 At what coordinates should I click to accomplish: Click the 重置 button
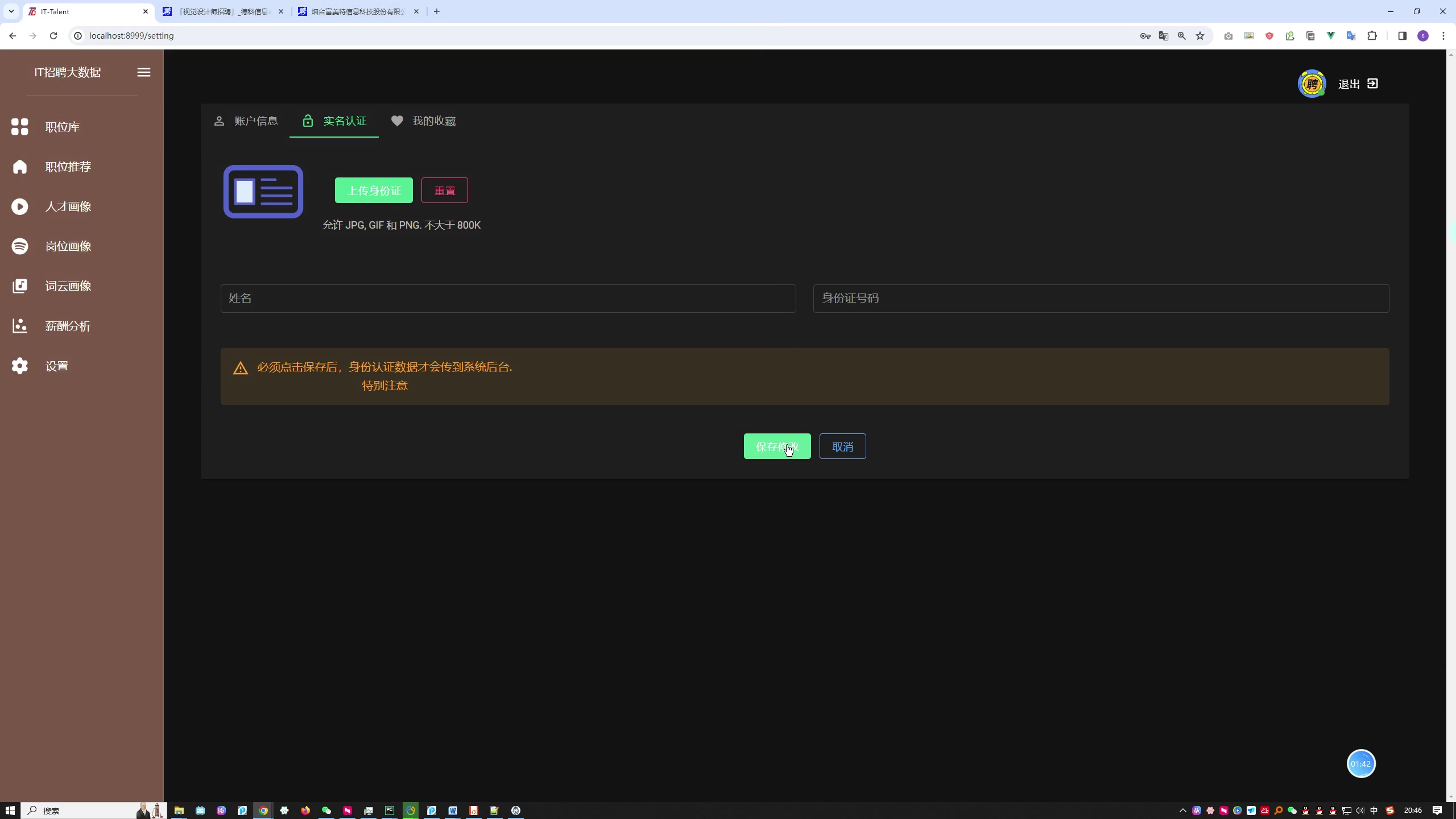(x=444, y=190)
